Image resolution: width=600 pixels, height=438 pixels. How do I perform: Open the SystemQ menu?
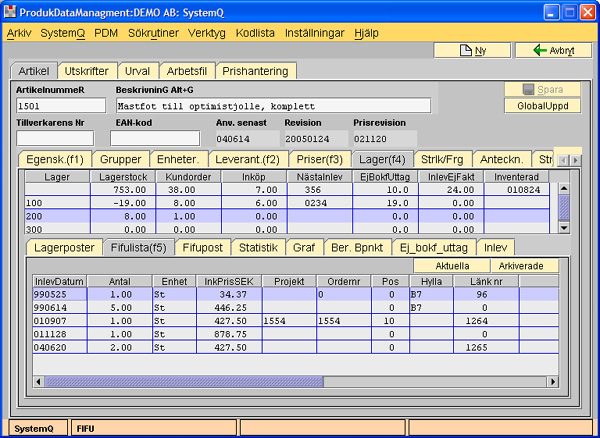[63, 33]
